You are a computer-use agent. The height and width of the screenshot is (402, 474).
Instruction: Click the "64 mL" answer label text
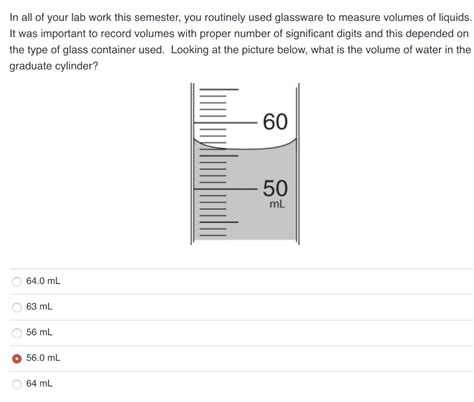click(x=39, y=384)
